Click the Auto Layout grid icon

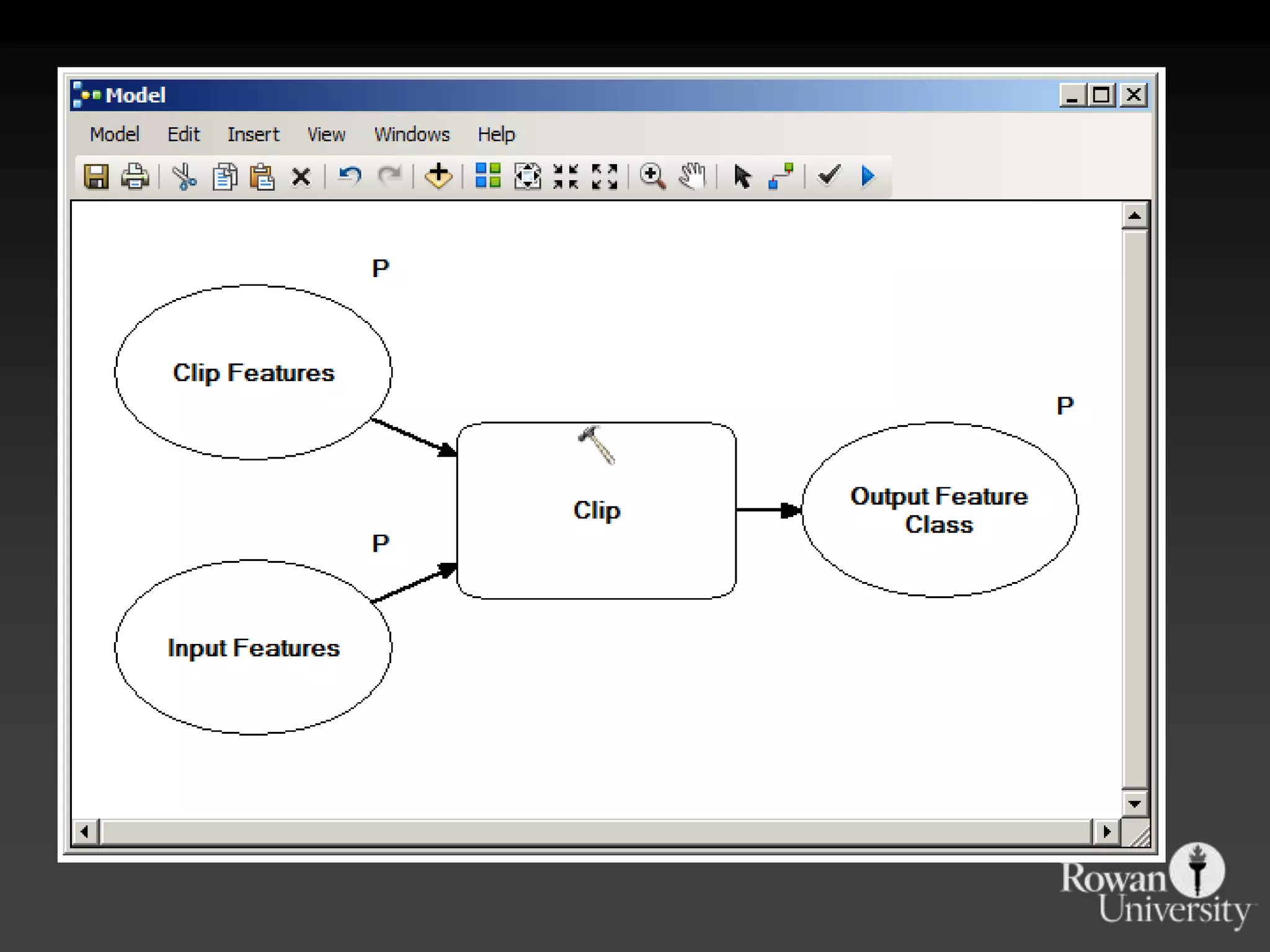pos(487,176)
